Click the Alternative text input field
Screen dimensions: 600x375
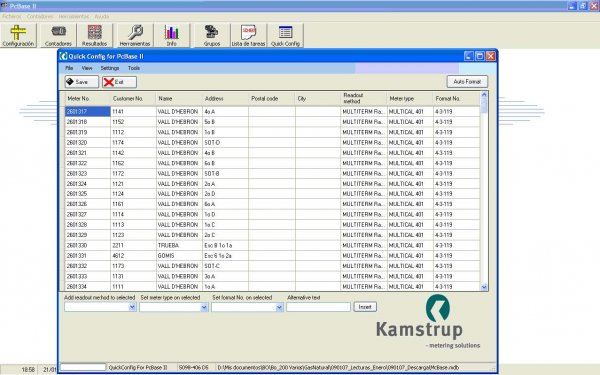click(x=318, y=307)
